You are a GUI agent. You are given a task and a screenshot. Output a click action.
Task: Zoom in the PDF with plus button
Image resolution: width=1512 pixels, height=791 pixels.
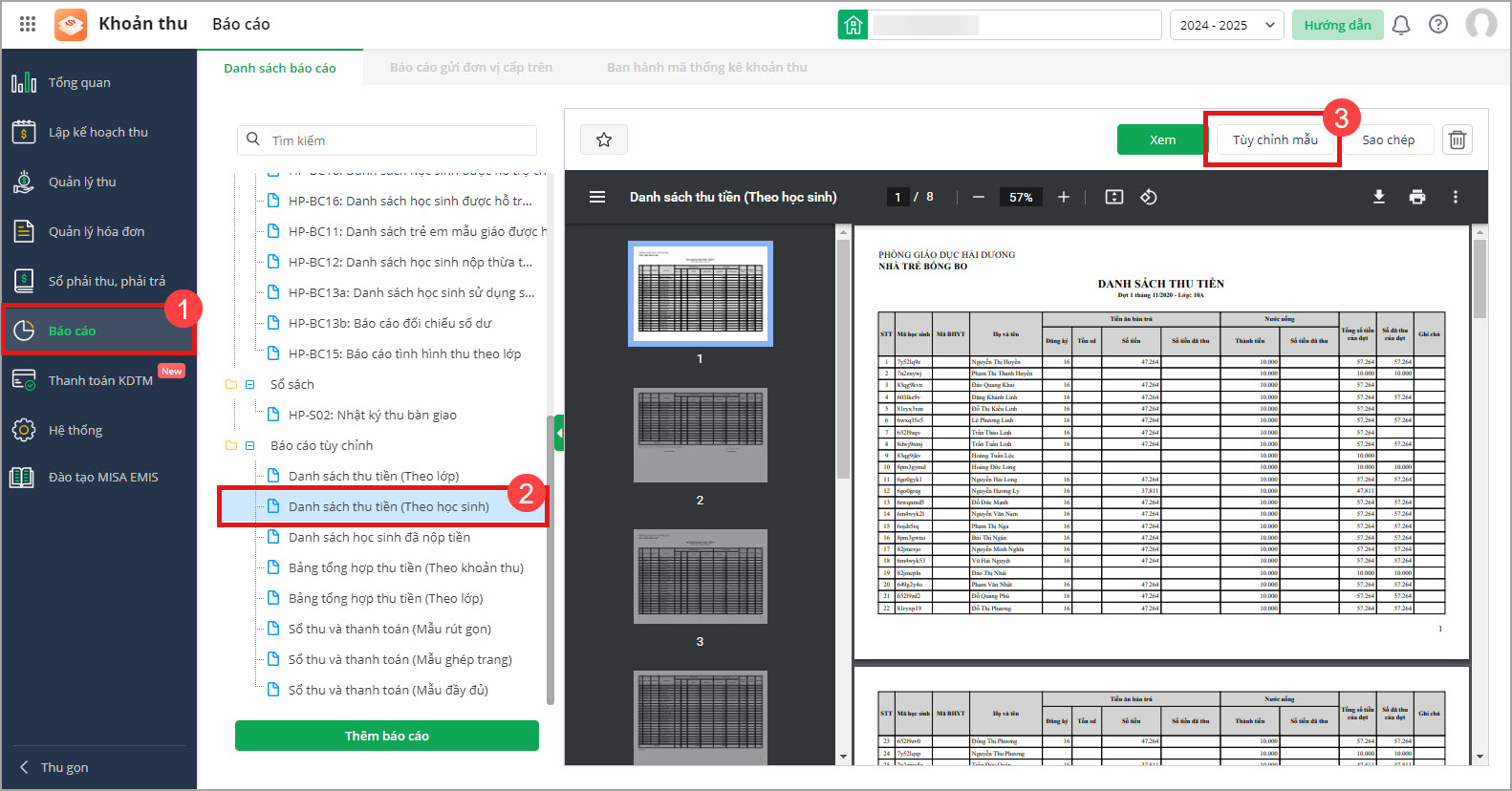[x=1063, y=197]
